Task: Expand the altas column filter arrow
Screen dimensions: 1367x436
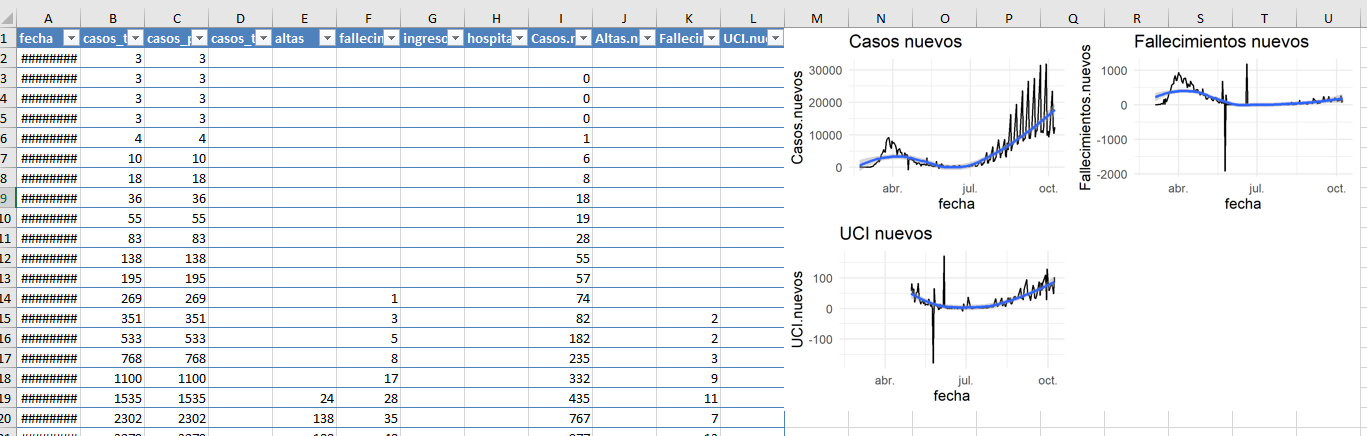Action: click(x=326, y=37)
